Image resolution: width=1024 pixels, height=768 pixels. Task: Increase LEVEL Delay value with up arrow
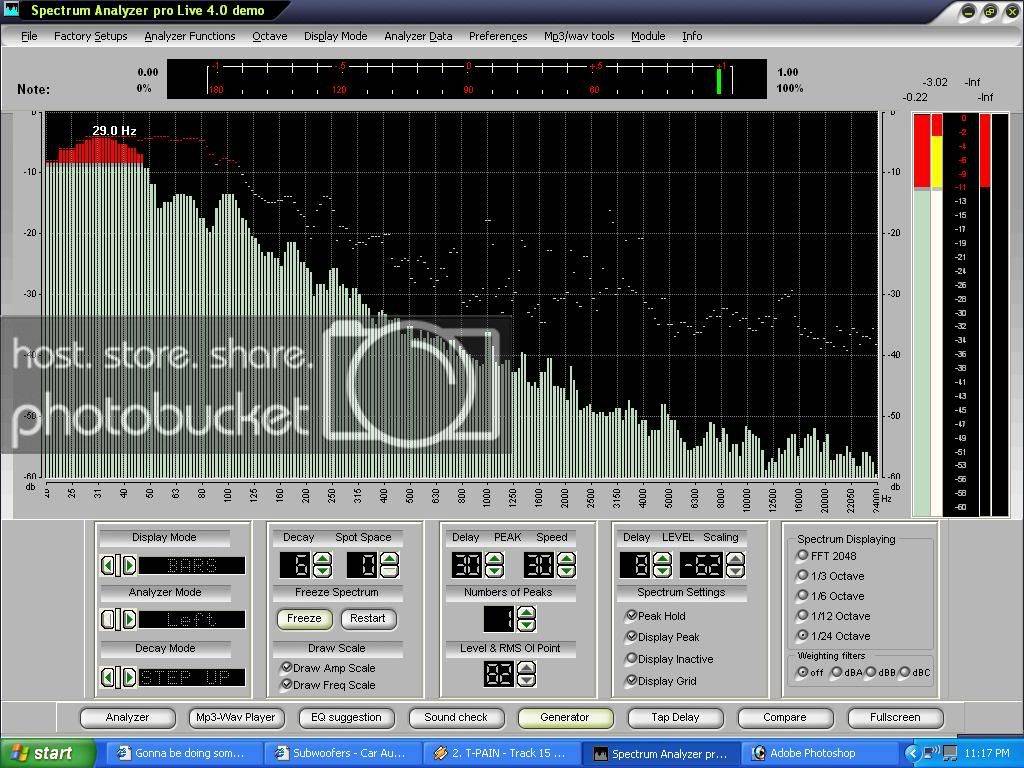662,559
